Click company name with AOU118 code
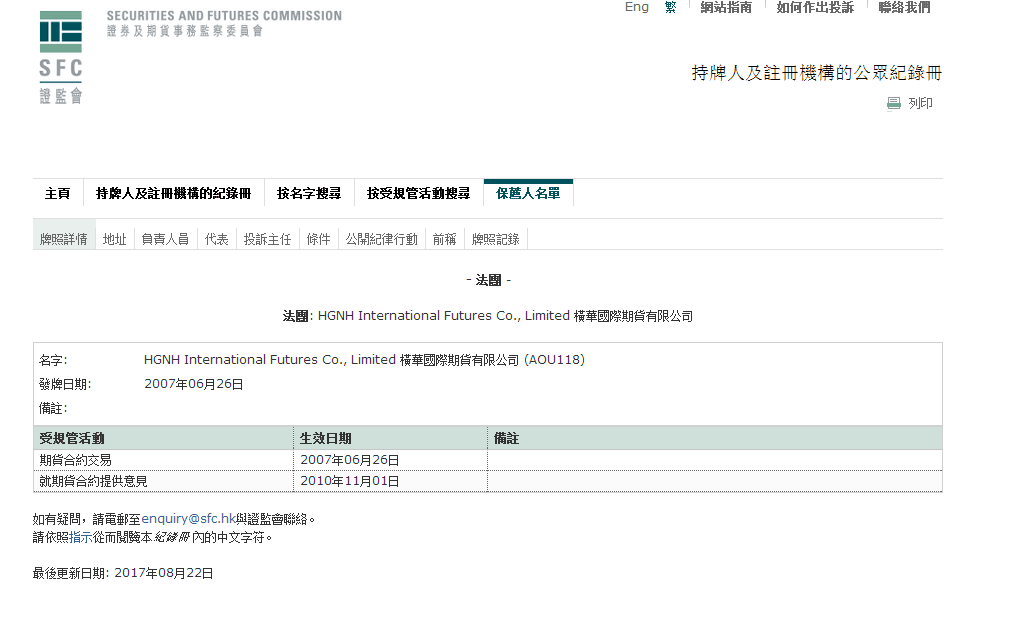1024x642 pixels. 364,360
